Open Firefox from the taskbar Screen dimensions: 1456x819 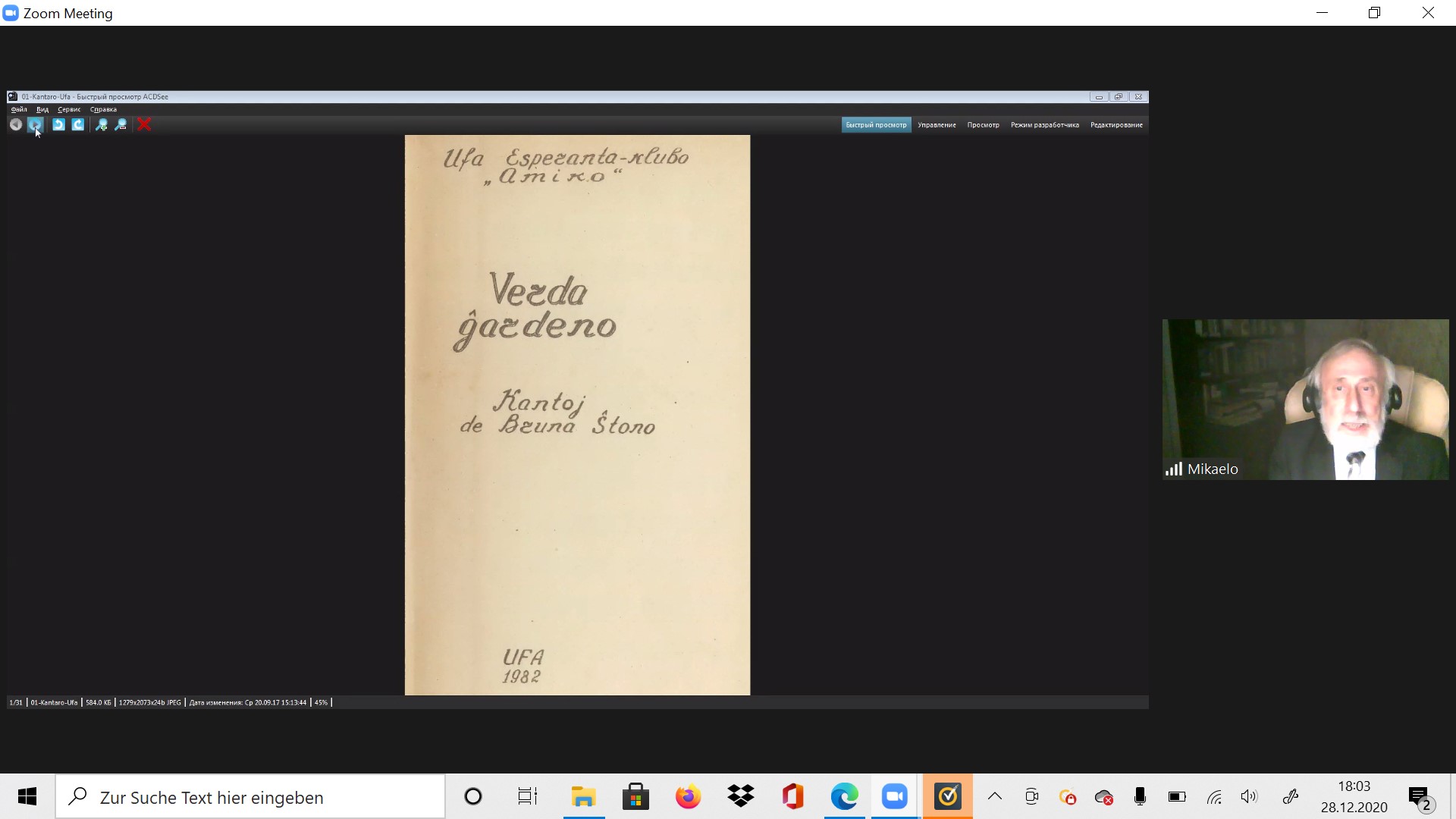pos(688,797)
